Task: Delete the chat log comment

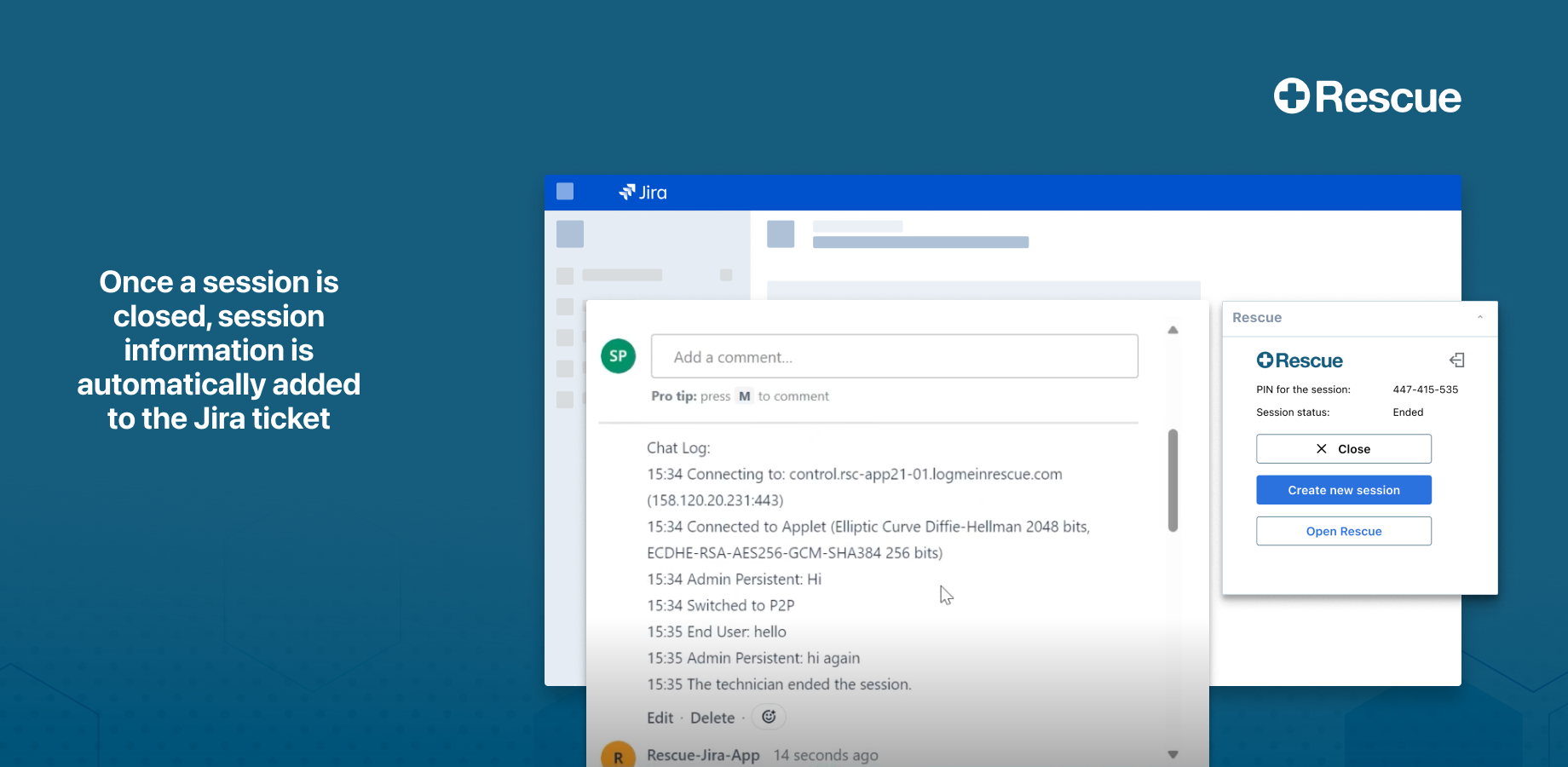Action: pyautogui.click(x=712, y=718)
